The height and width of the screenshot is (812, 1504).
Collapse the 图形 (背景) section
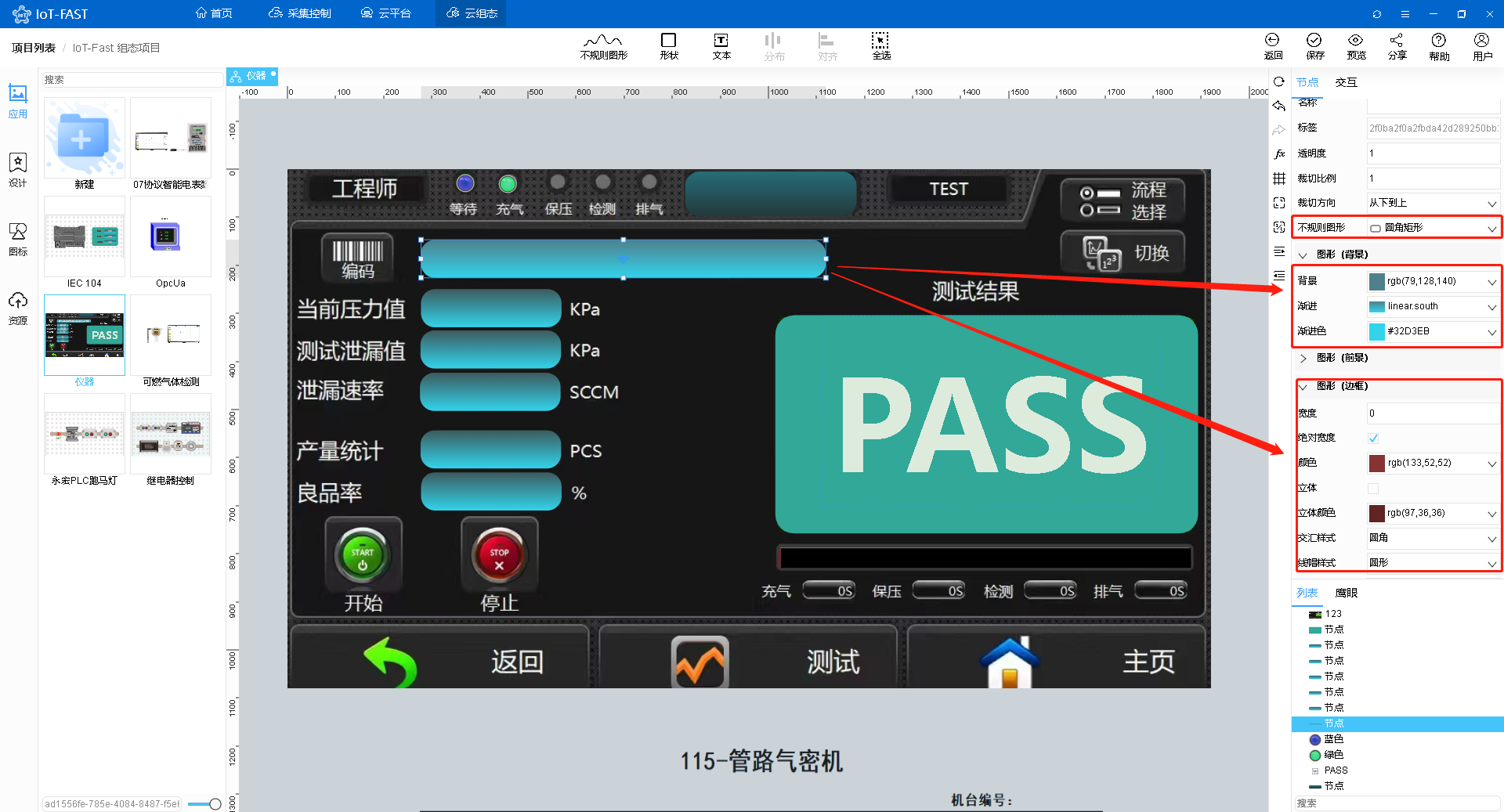click(1303, 254)
